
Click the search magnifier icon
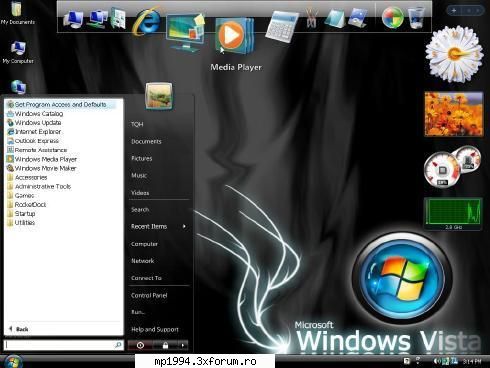tap(118, 345)
